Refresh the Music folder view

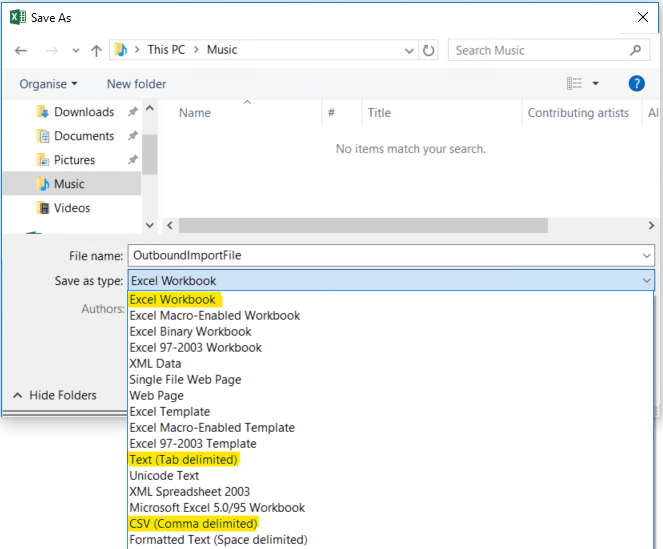click(x=428, y=50)
